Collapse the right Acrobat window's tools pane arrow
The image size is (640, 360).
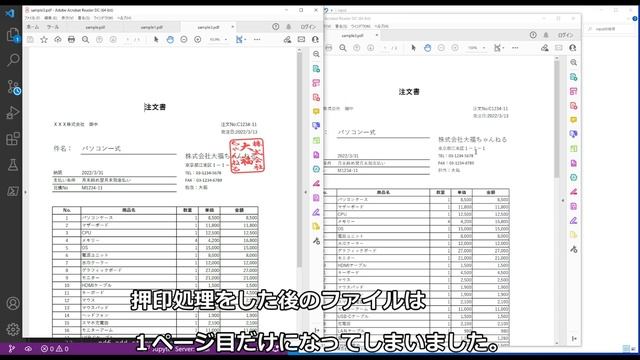coord(563,200)
